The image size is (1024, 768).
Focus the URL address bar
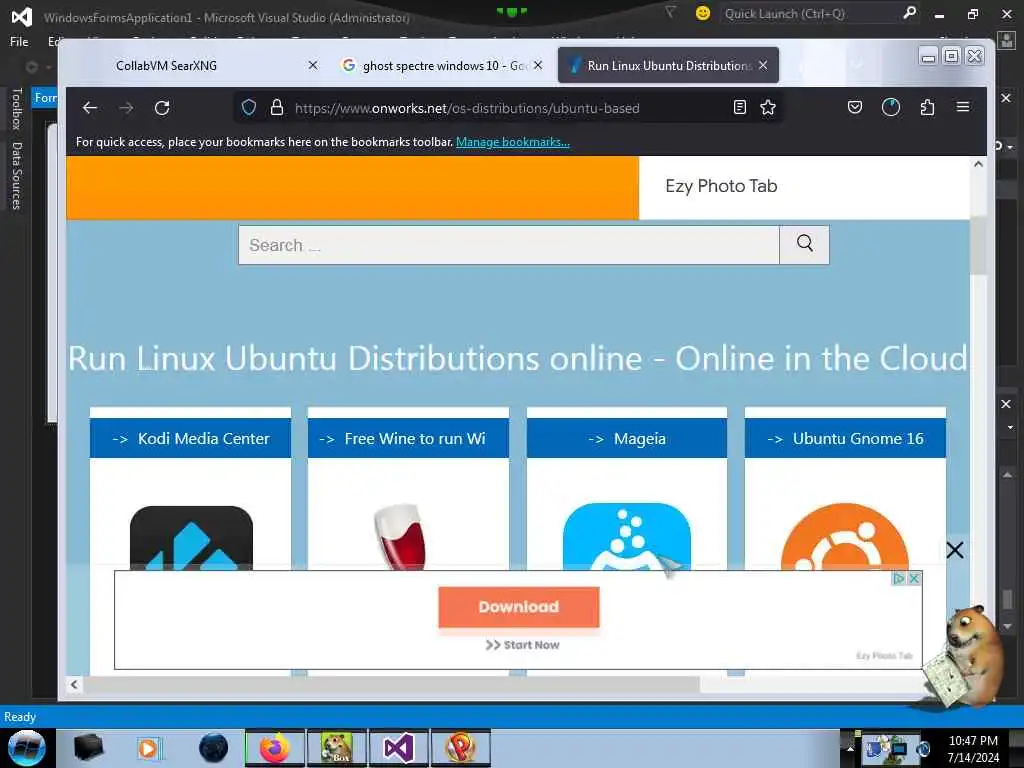(509, 108)
